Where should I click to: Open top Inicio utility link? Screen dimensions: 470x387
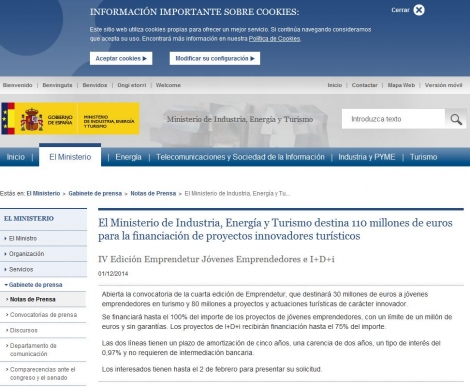(x=335, y=85)
